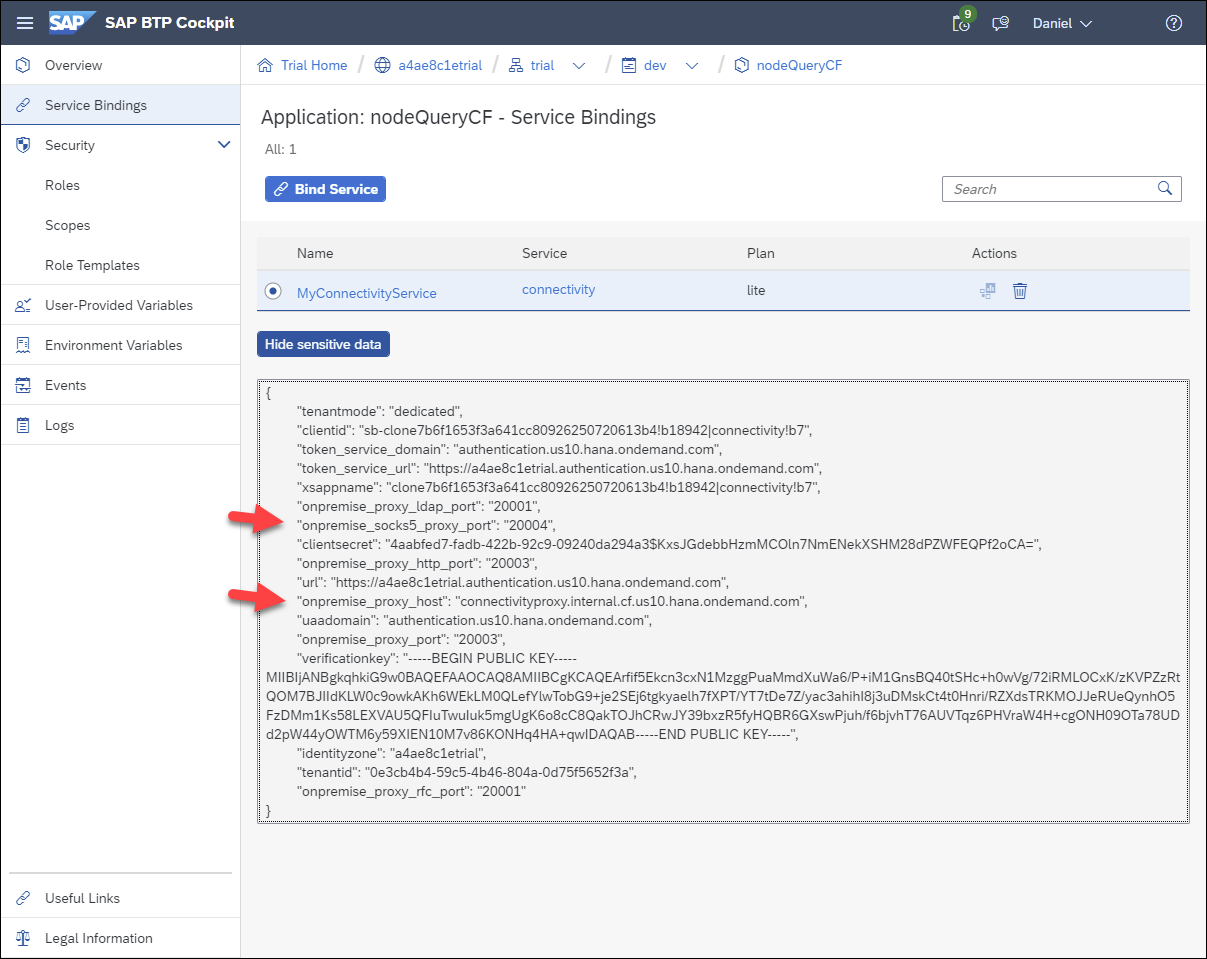Click the Overview sidebar icon
The height and width of the screenshot is (959, 1207).
click(23, 65)
